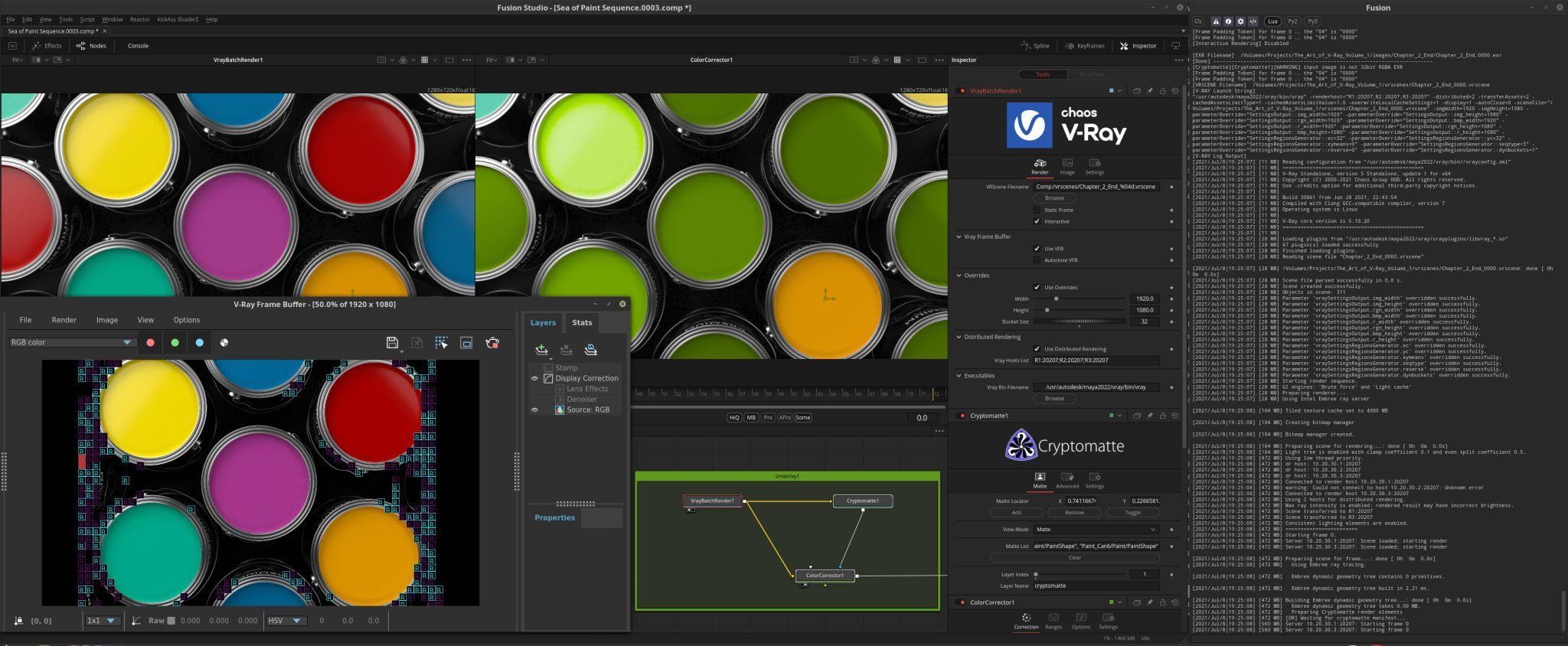The height and width of the screenshot is (646, 1568).
Task: Switch to alpha channel in V-Ray Frame Buffer
Action: click(224, 343)
